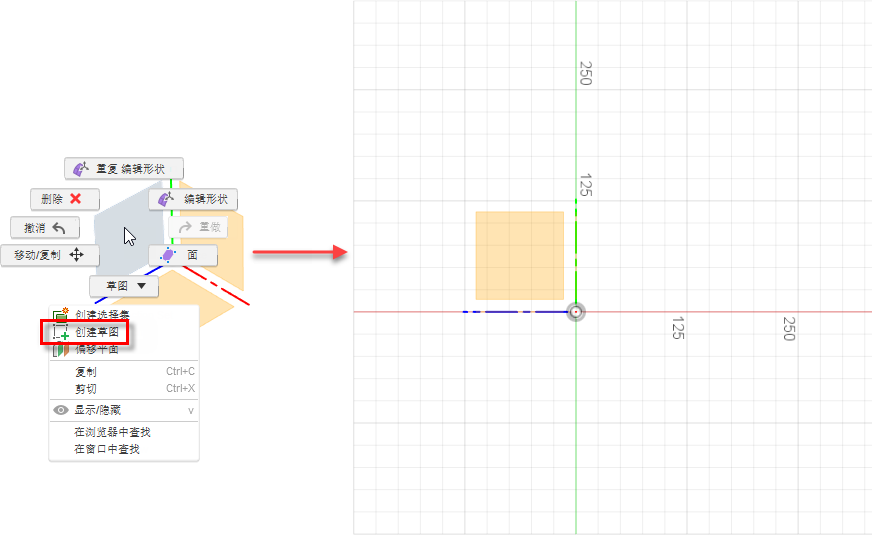872x535 pixels.
Task: Click the red X delete icon
Action: (x=76, y=199)
